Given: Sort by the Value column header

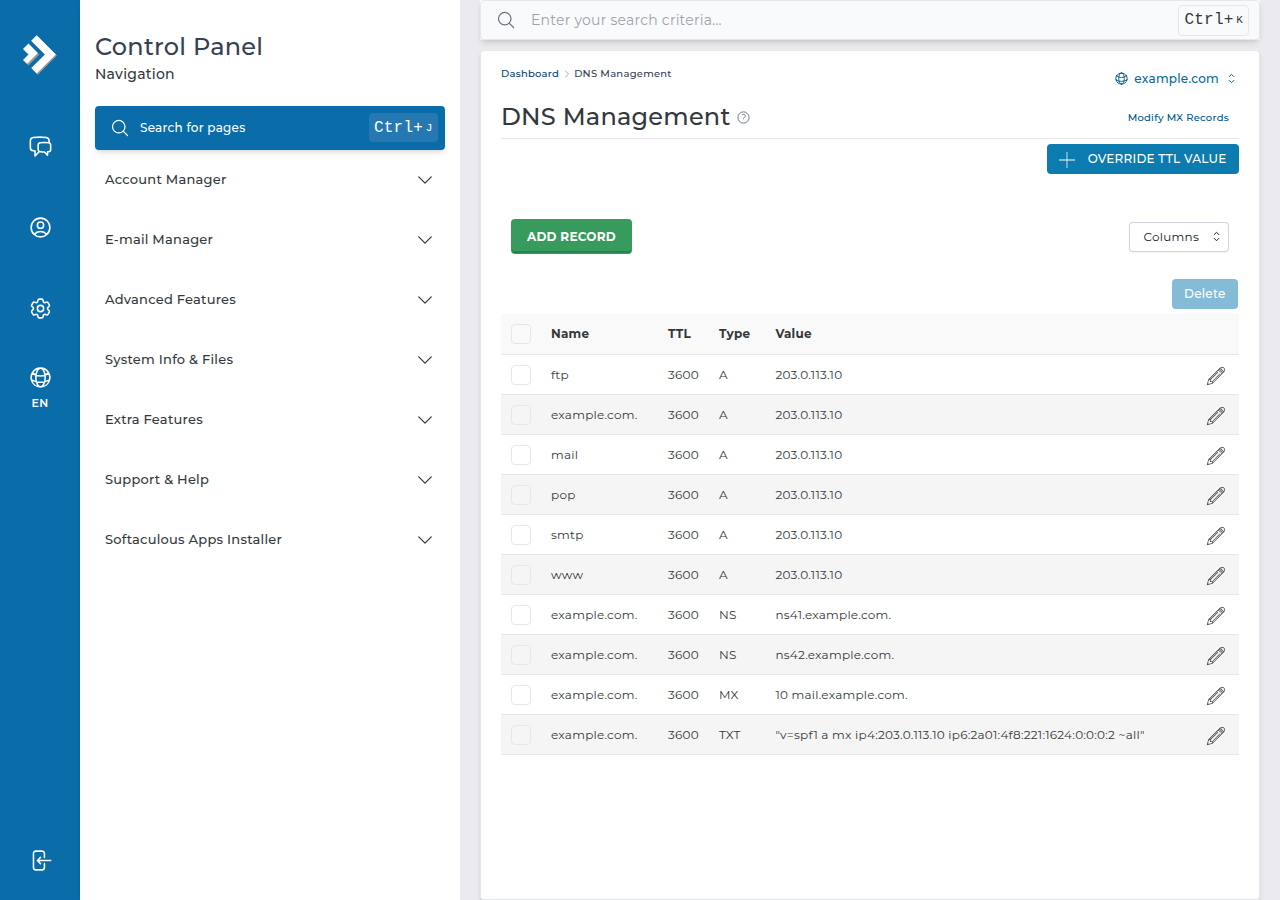Looking at the screenshot, I should point(793,334).
